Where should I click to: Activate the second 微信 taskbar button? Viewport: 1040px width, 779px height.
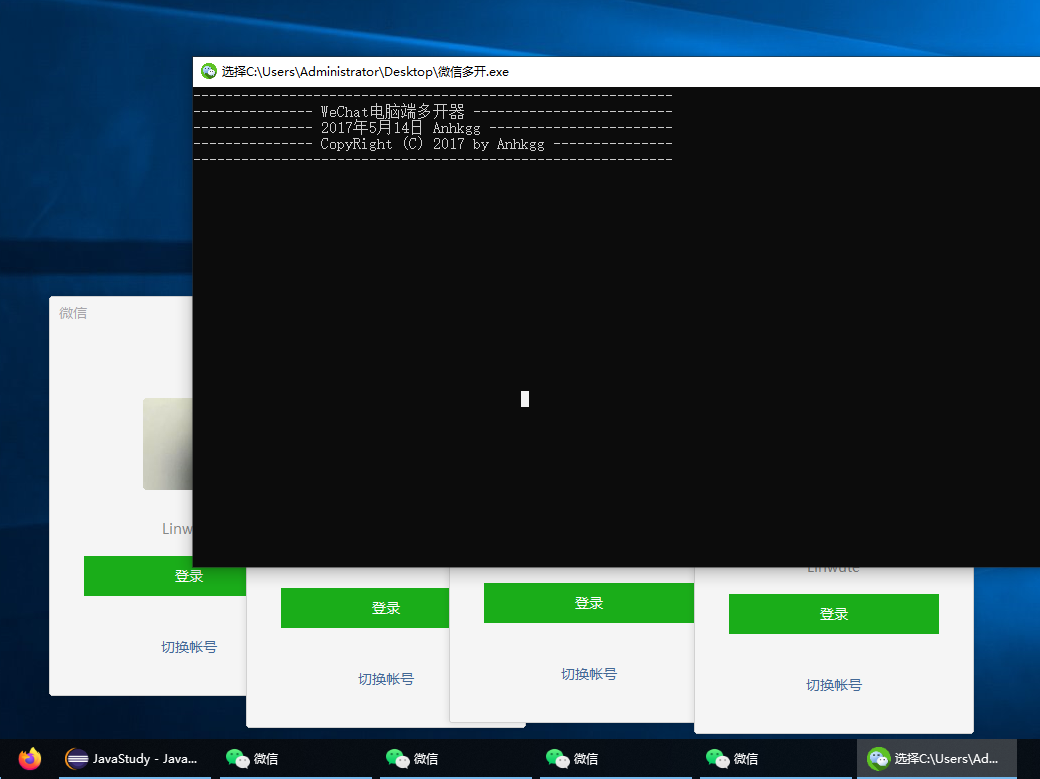click(x=456, y=758)
